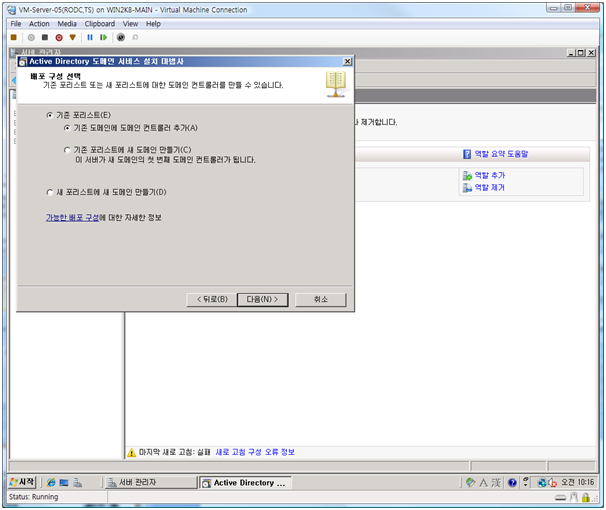Open the File menu
606x510 pixels.
click(x=16, y=24)
